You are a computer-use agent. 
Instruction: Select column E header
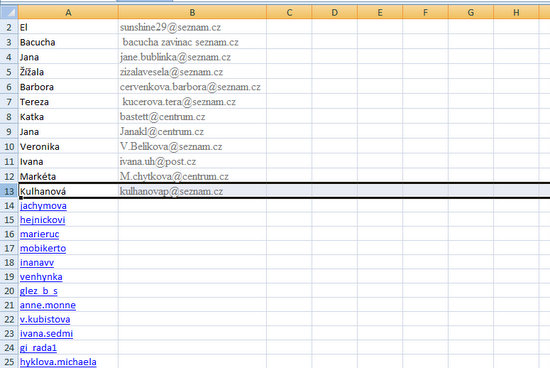pos(380,12)
